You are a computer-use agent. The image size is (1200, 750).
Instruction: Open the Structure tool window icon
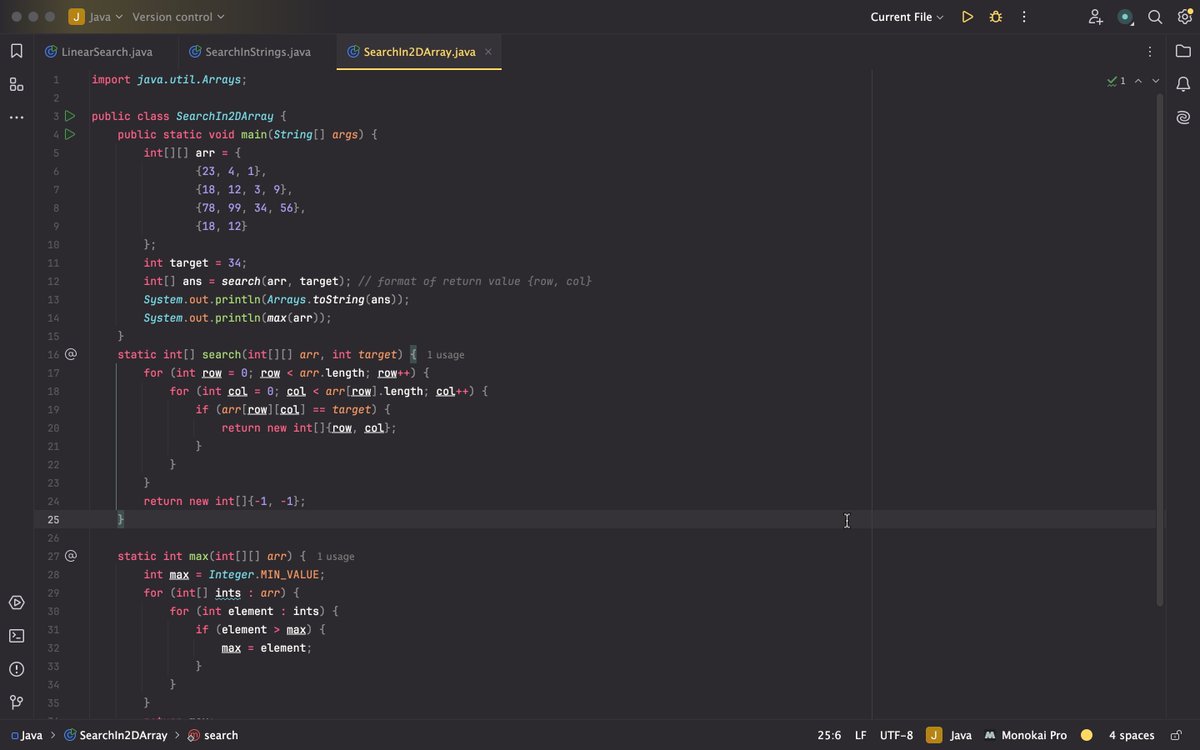(x=16, y=84)
